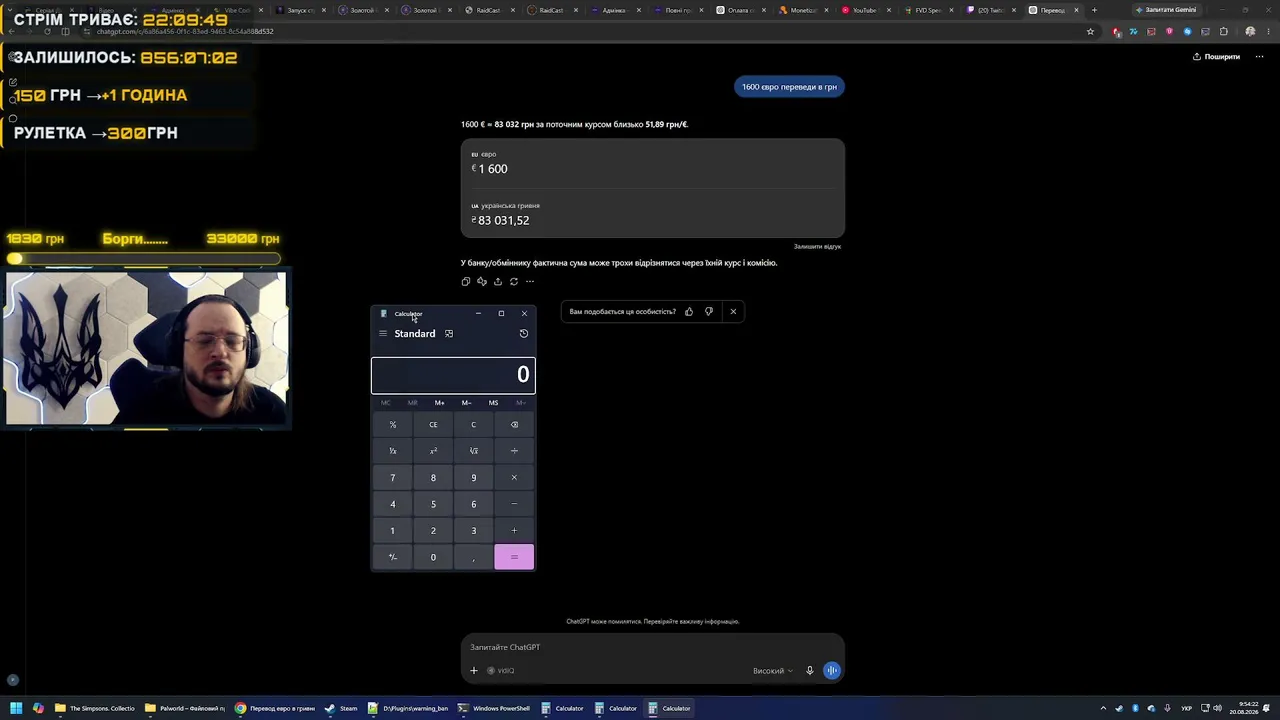Click digit 7 on Calculator keypad
This screenshot has height=720, width=1280.
pyautogui.click(x=393, y=478)
